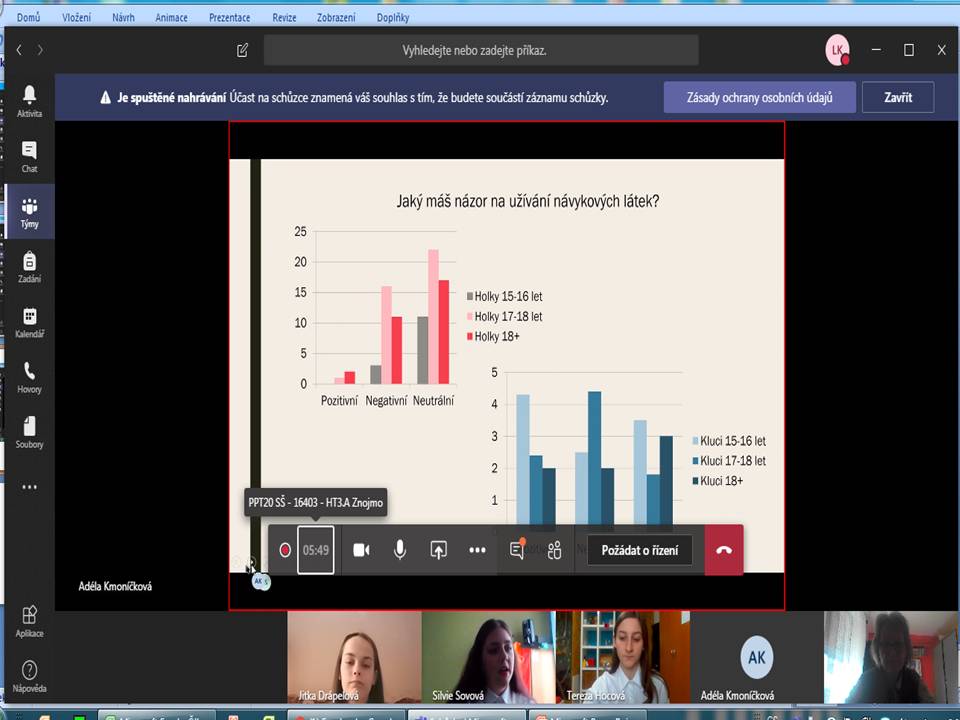Mute or unmute the microphone
The height and width of the screenshot is (720, 960).
(x=400, y=550)
